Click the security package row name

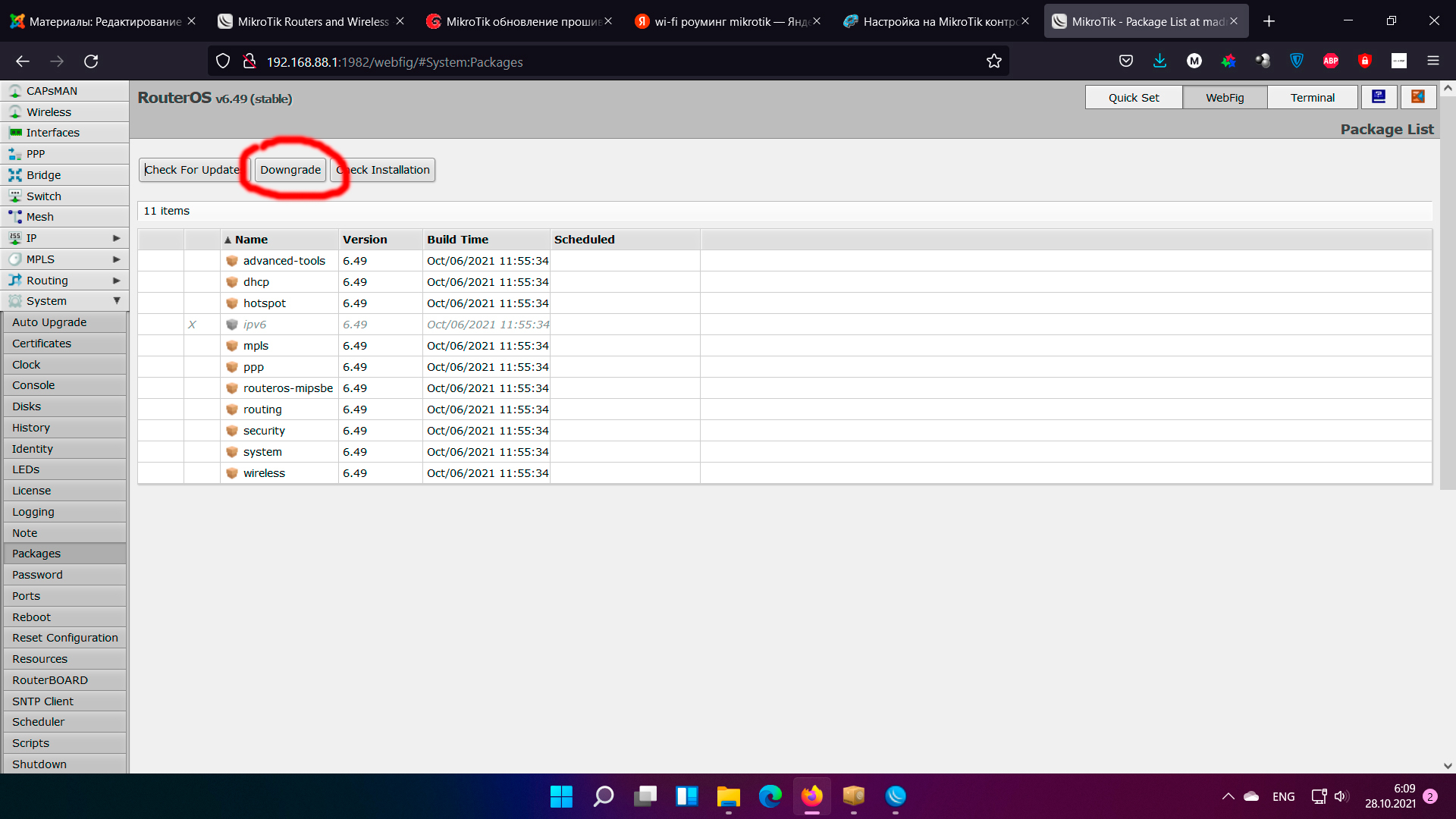click(264, 431)
